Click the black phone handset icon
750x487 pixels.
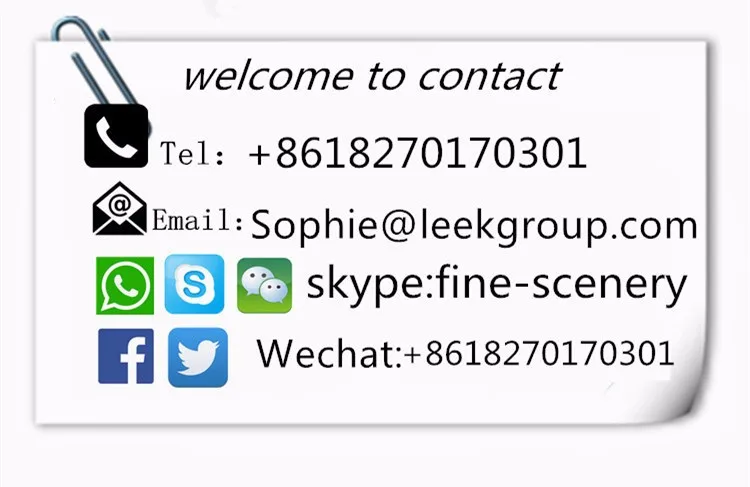116,136
